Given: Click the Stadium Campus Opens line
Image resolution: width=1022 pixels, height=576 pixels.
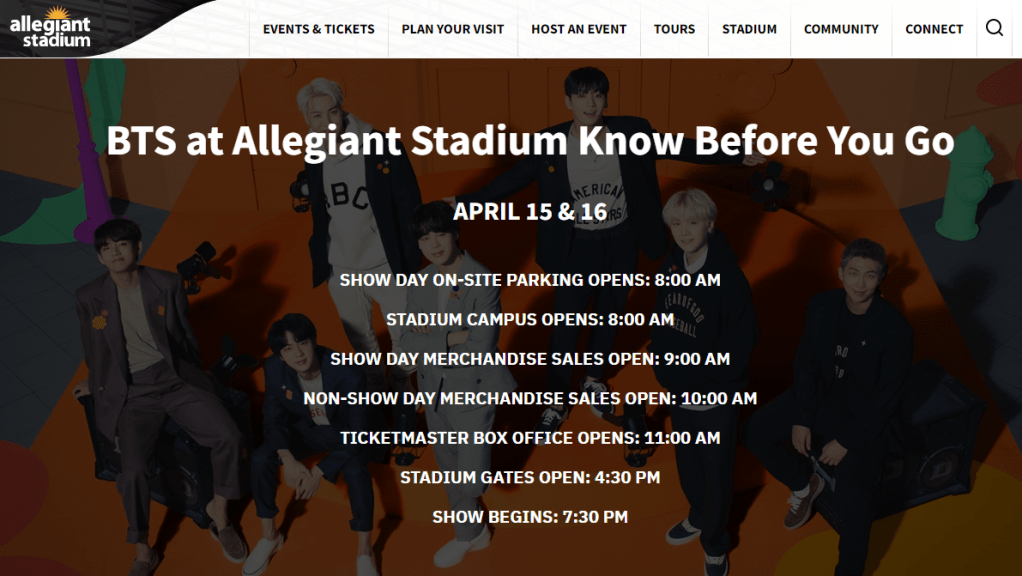Looking at the screenshot, I should (x=530, y=320).
